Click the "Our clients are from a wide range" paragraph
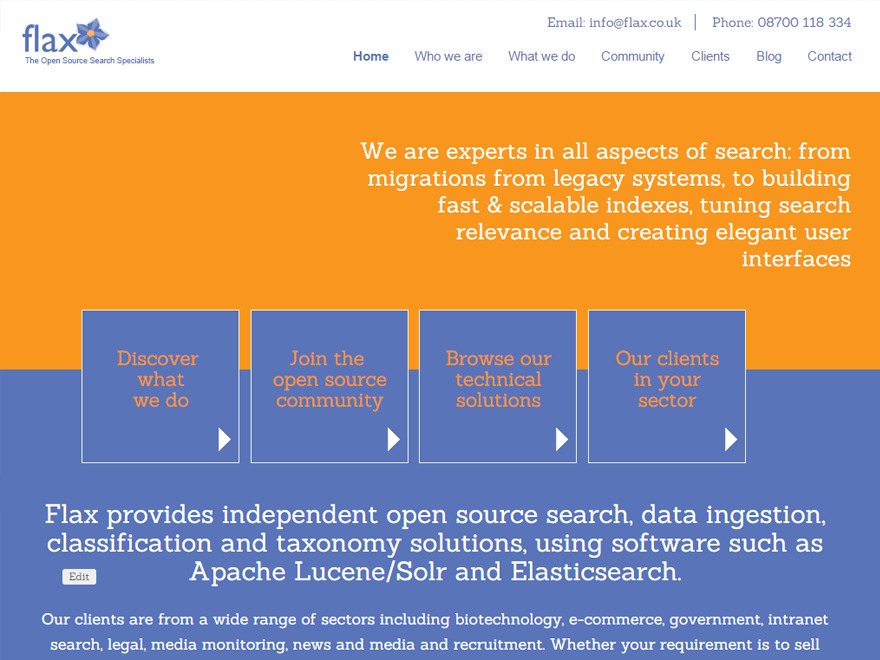This screenshot has width=880, height=660. pyautogui.click(x=435, y=632)
